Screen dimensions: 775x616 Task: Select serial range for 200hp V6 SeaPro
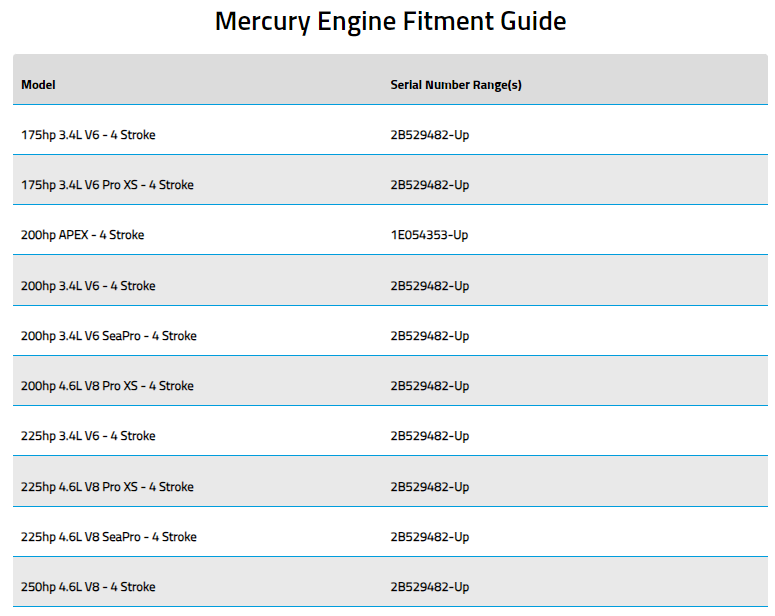coord(430,336)
